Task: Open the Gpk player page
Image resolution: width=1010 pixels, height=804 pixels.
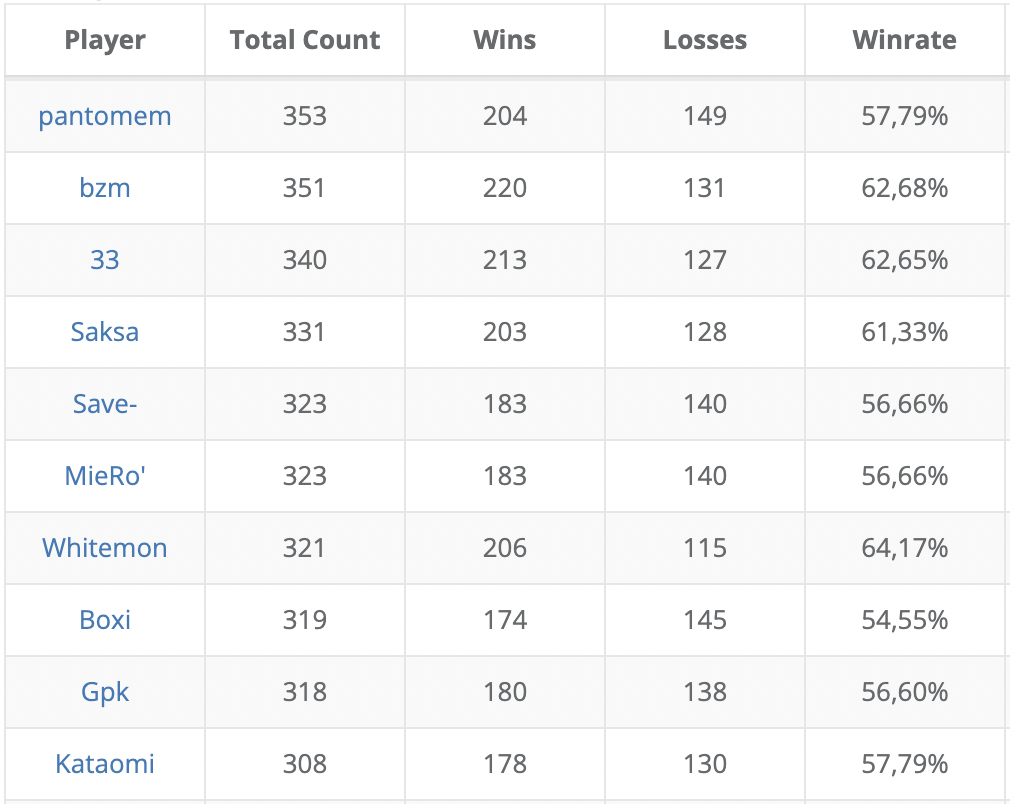Action: point(105,692)
